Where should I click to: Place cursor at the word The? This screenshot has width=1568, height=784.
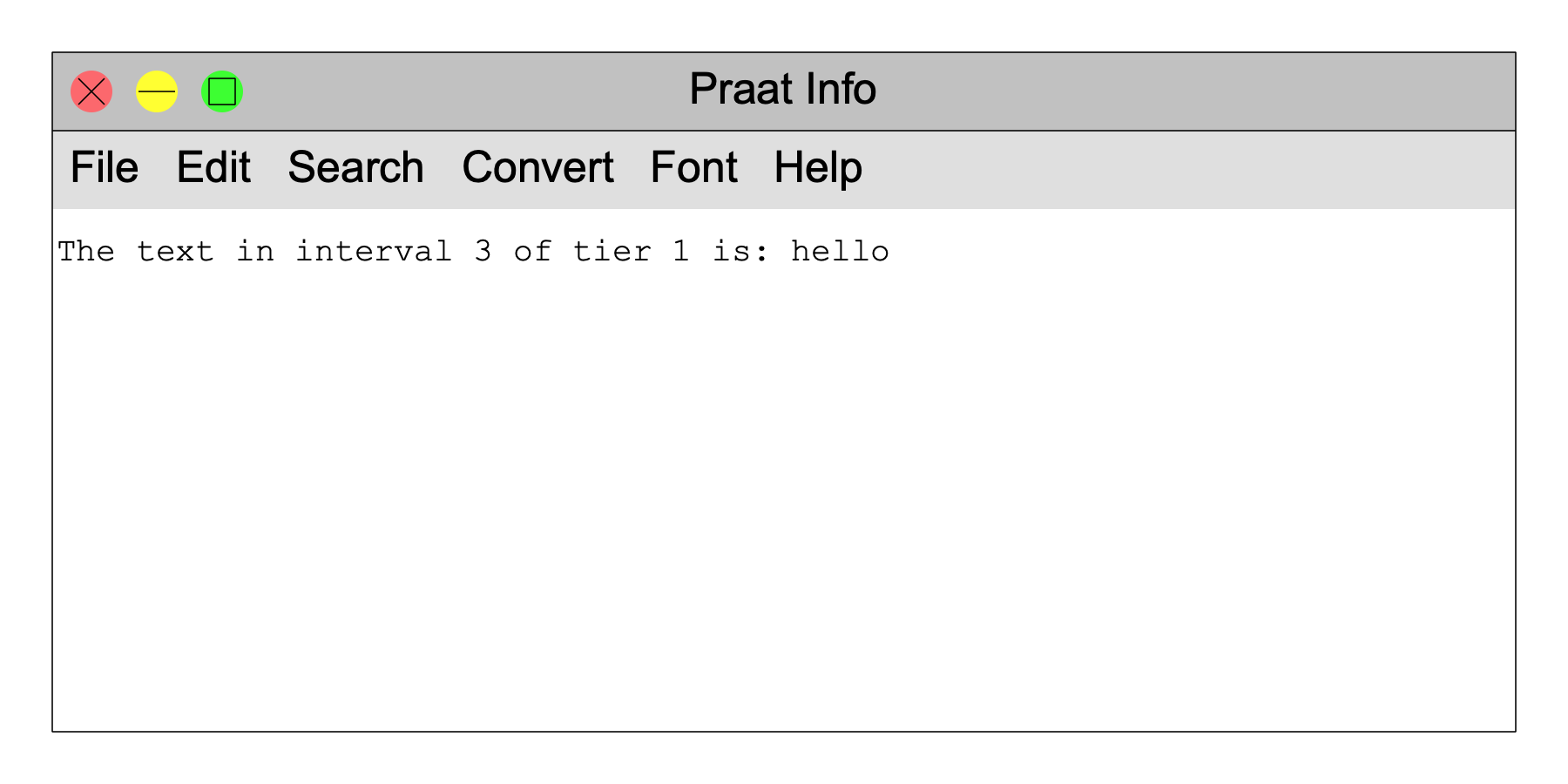click(x=86, y=251)
